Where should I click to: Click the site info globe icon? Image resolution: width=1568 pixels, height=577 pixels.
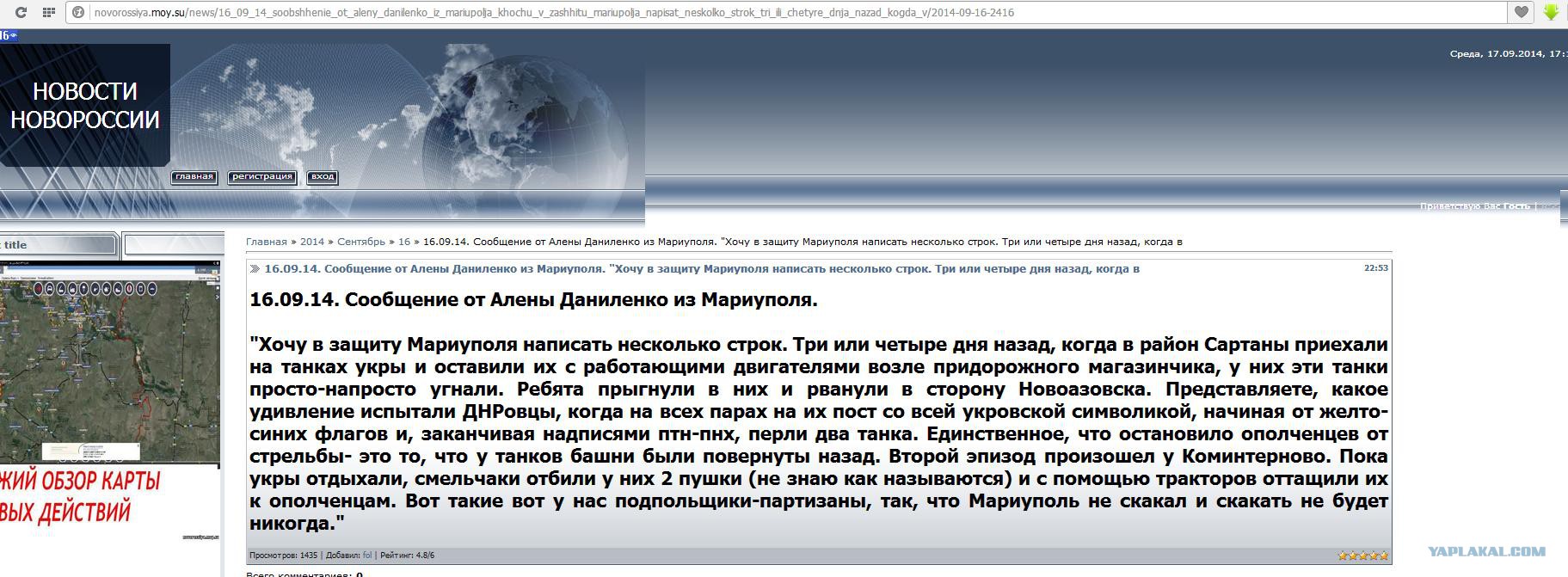pyautogui.click(x=78, y=12)
